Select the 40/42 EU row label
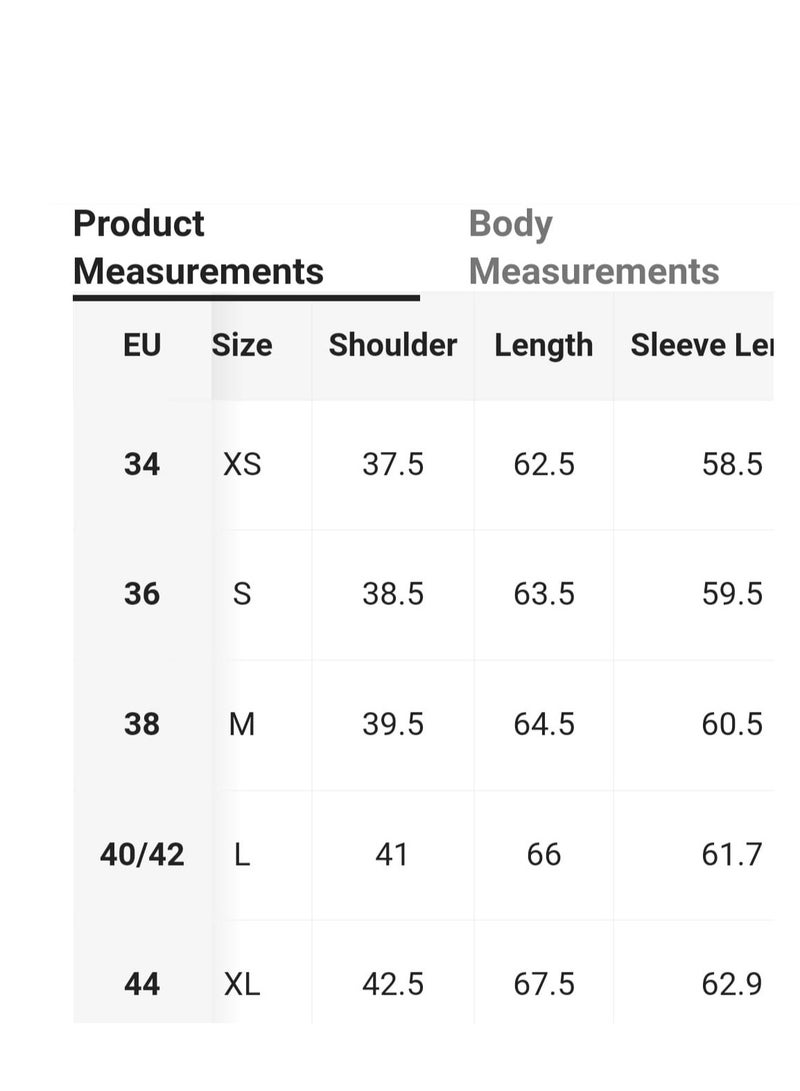The width and height of the screenshot is (800, 1091). (142, 854)
